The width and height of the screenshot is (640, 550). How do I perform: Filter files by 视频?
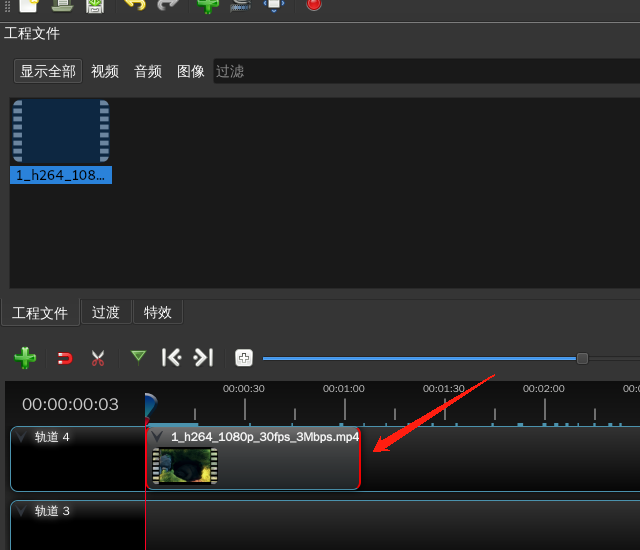(105, 71)
